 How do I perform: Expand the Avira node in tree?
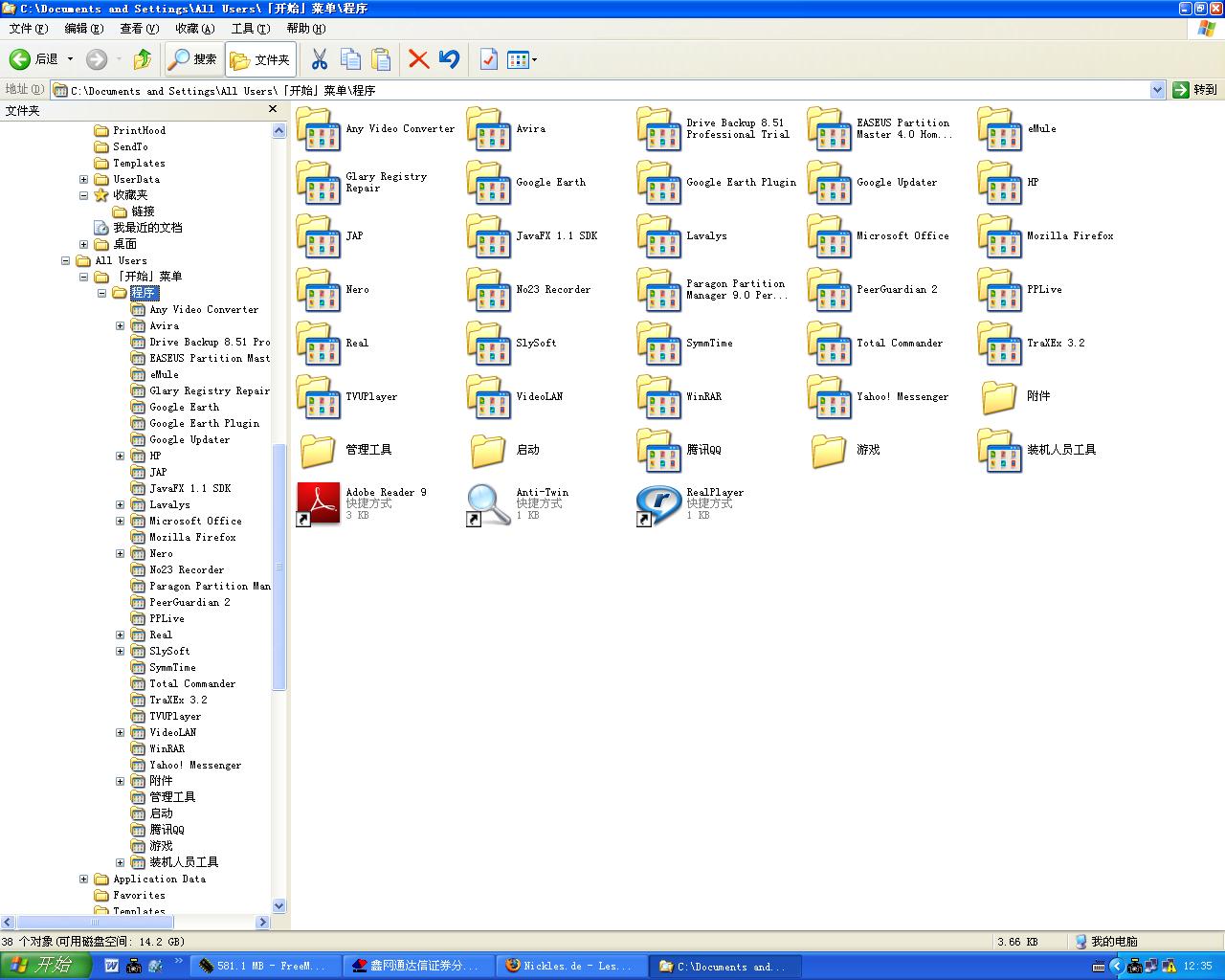[120, 325]
